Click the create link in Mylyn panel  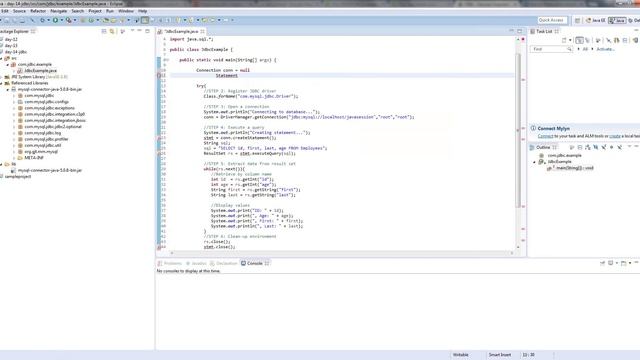(x=615, y=136)
